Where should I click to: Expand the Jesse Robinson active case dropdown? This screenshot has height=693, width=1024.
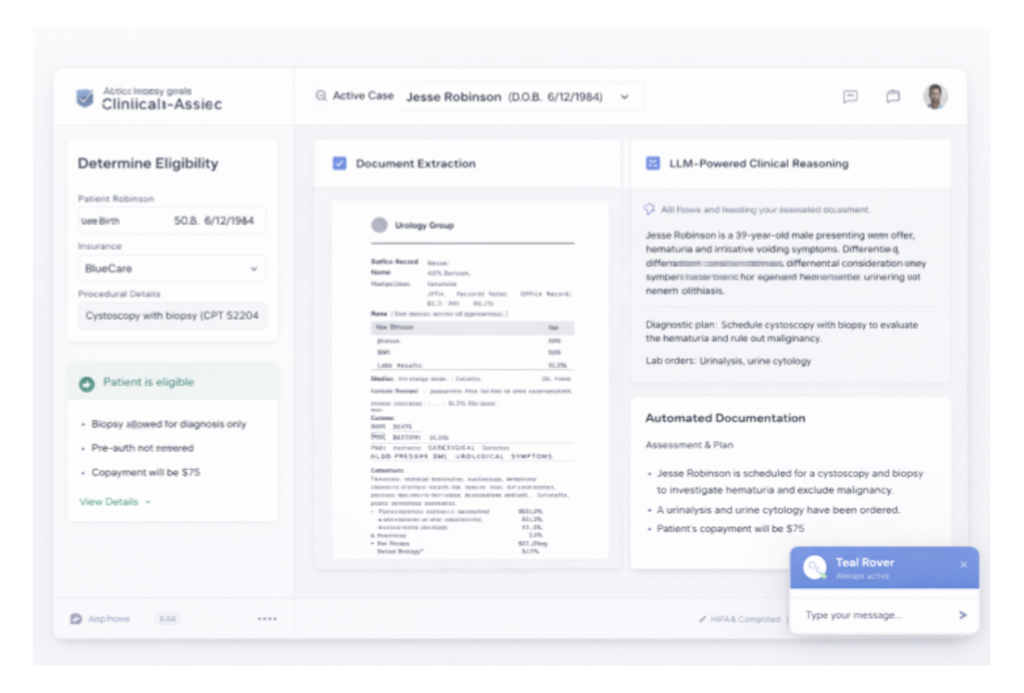(625, 97)
